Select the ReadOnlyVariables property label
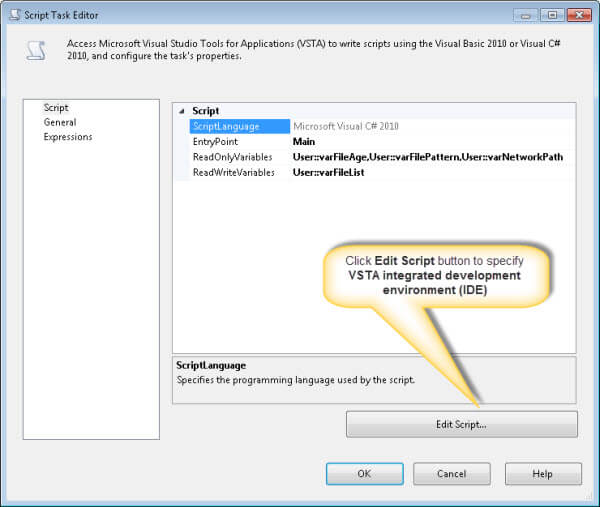Viewport: 600px width, 507px height. [x=232, y=157]
